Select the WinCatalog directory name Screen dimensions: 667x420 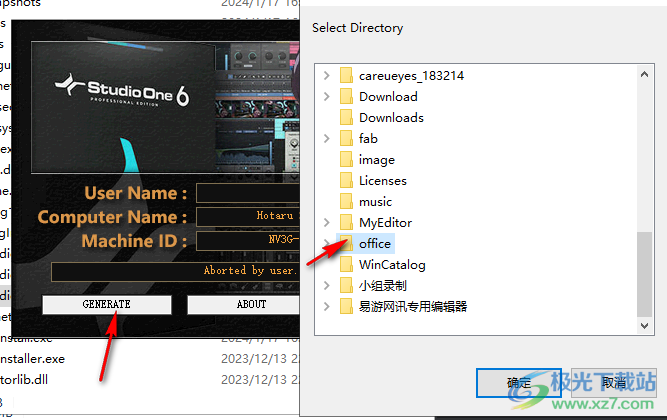(x=392, y=265)
